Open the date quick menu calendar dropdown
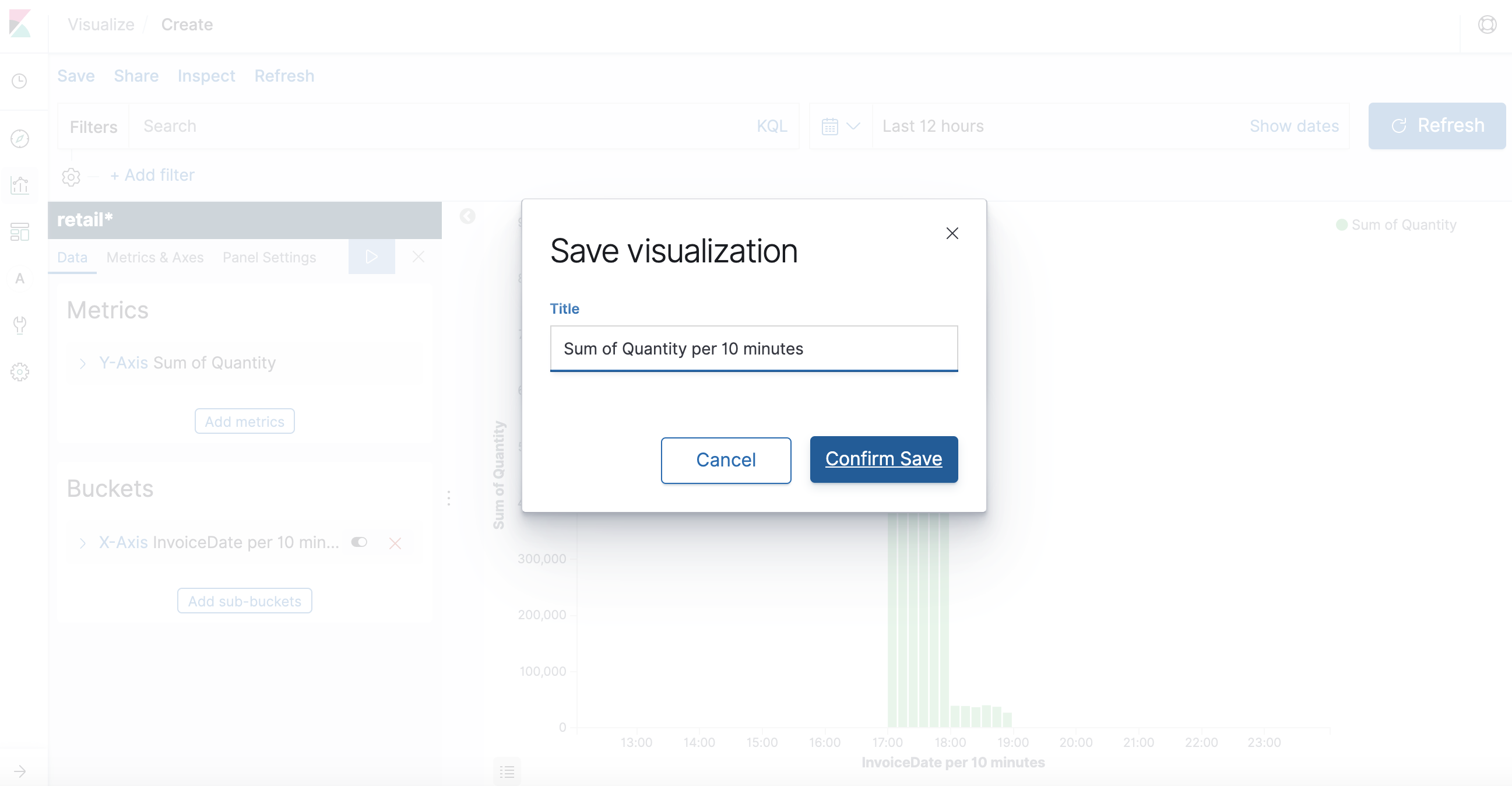The height and width of the screenshot is (786, 1512). tap(840, 126)
